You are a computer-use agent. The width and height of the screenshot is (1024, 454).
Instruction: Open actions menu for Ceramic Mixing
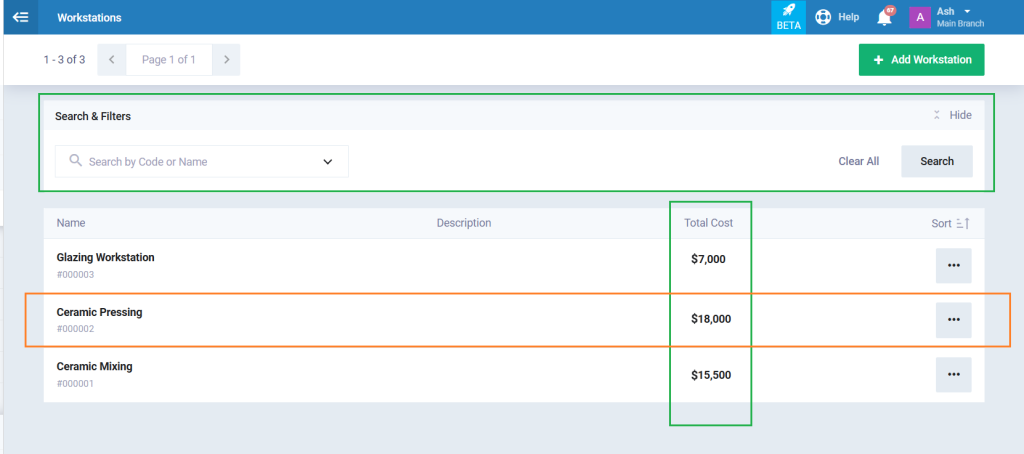click(953, 374)
